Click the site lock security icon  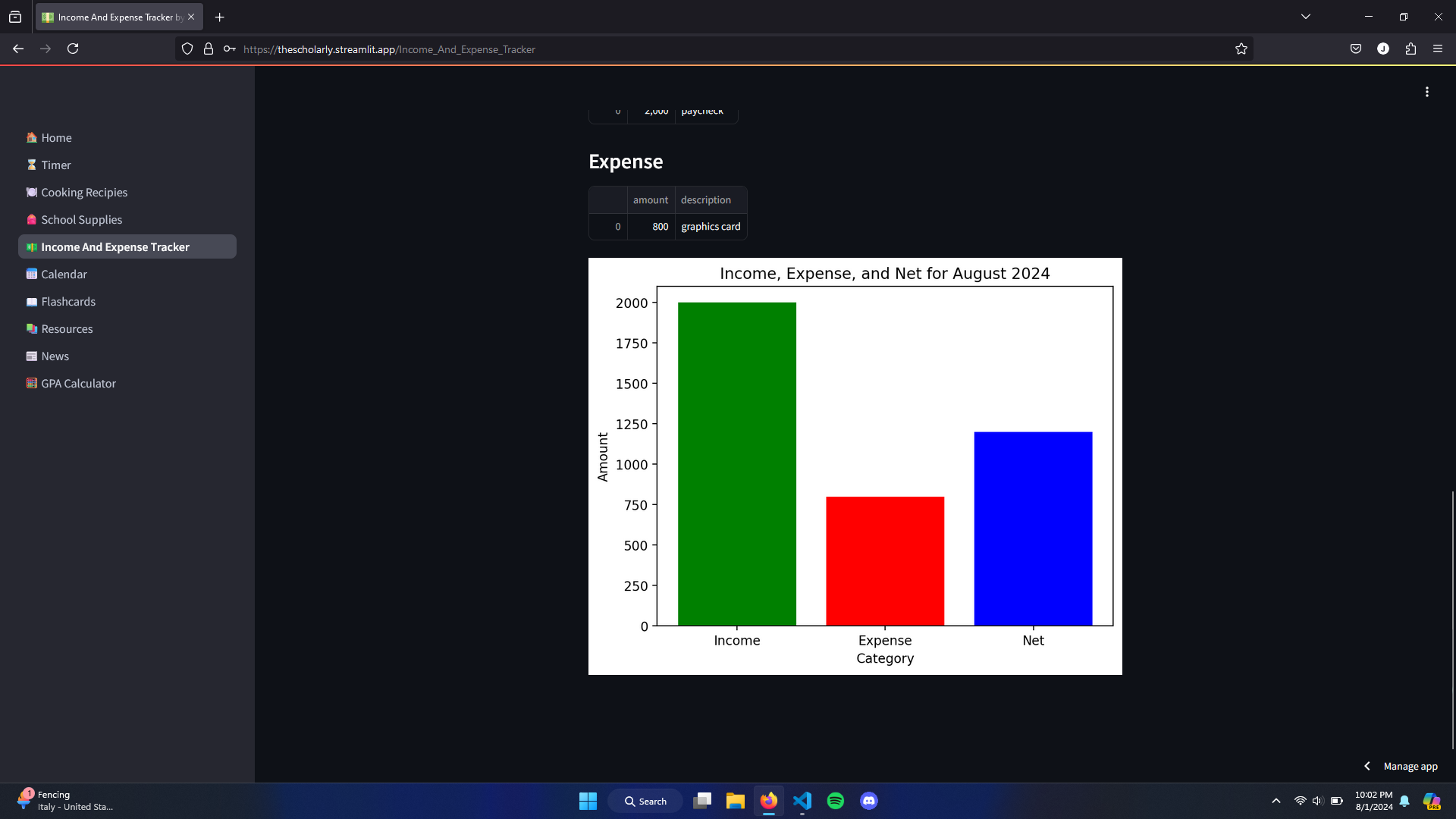pos(209,49)
